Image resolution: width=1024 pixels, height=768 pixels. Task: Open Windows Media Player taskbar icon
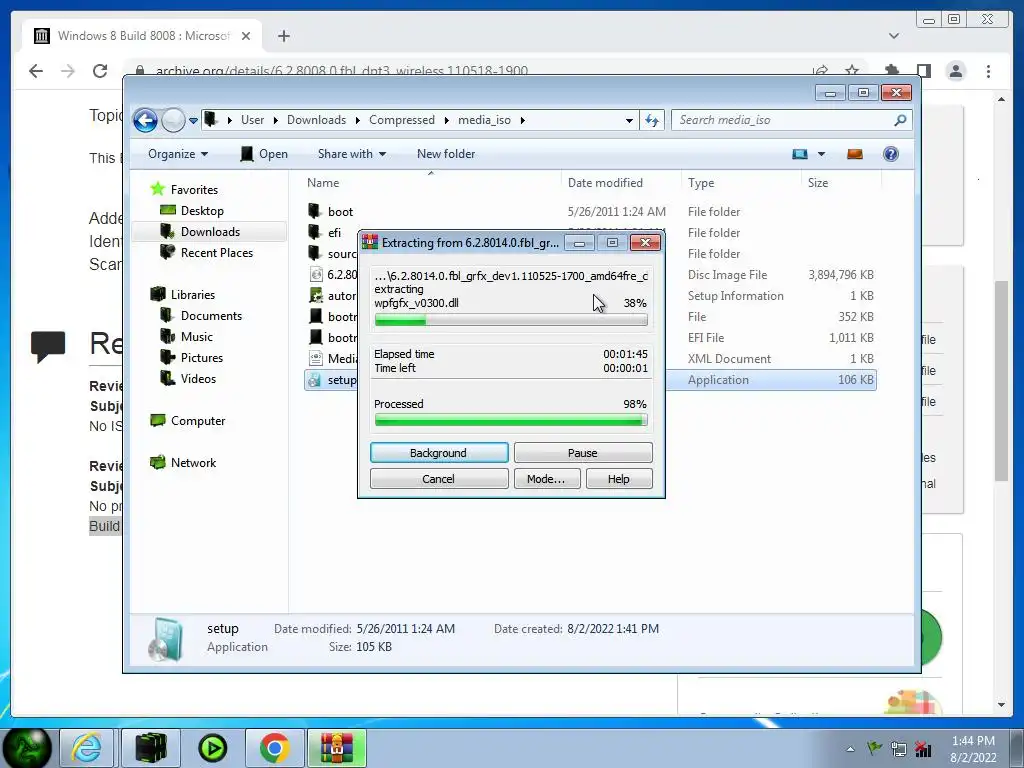point(213,748)
